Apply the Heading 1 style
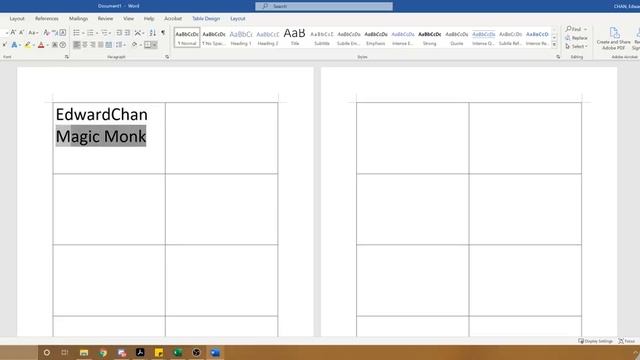 click(x=241, y=38)
